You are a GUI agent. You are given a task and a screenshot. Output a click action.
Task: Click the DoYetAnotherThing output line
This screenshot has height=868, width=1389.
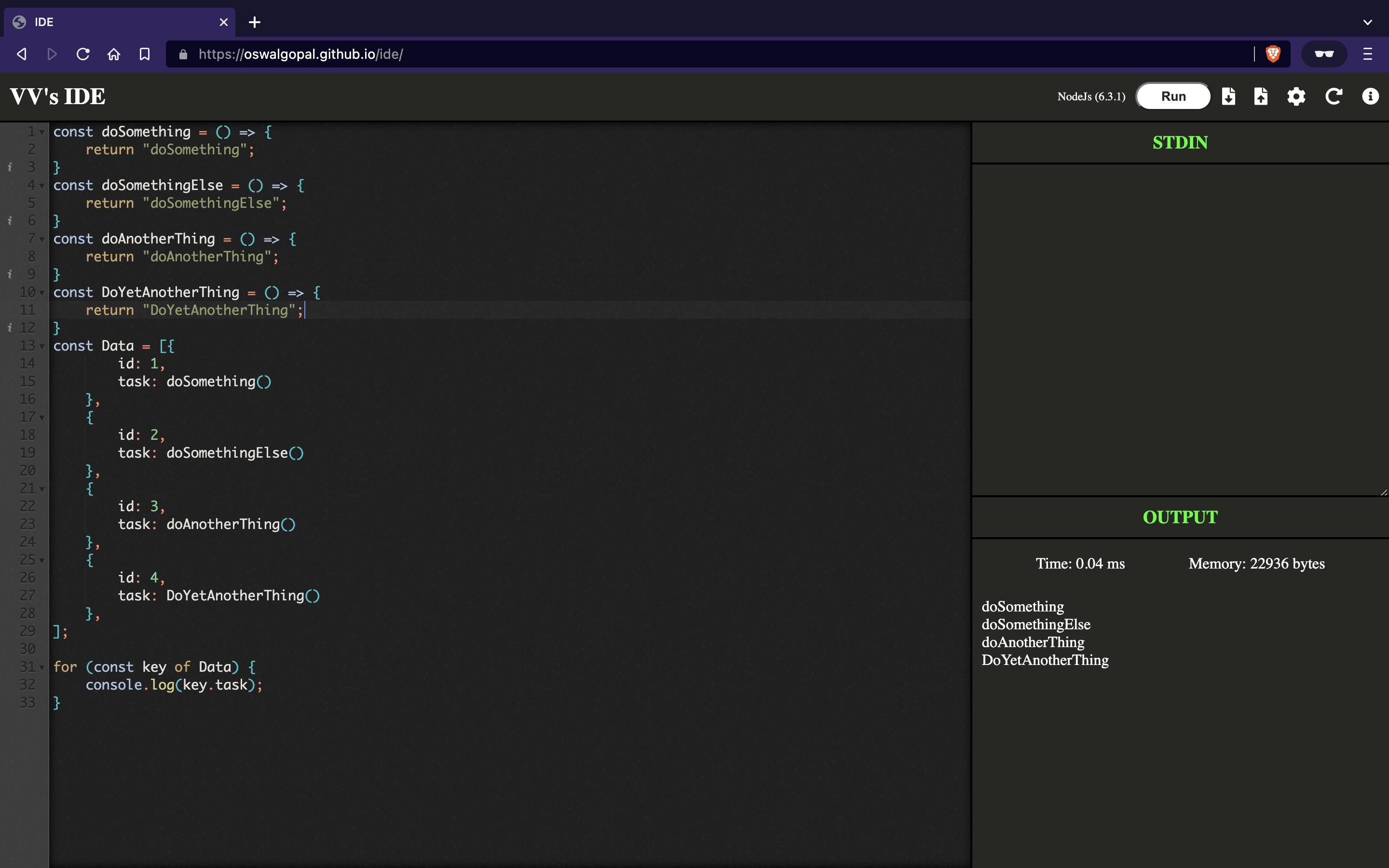click(1045, 660)
